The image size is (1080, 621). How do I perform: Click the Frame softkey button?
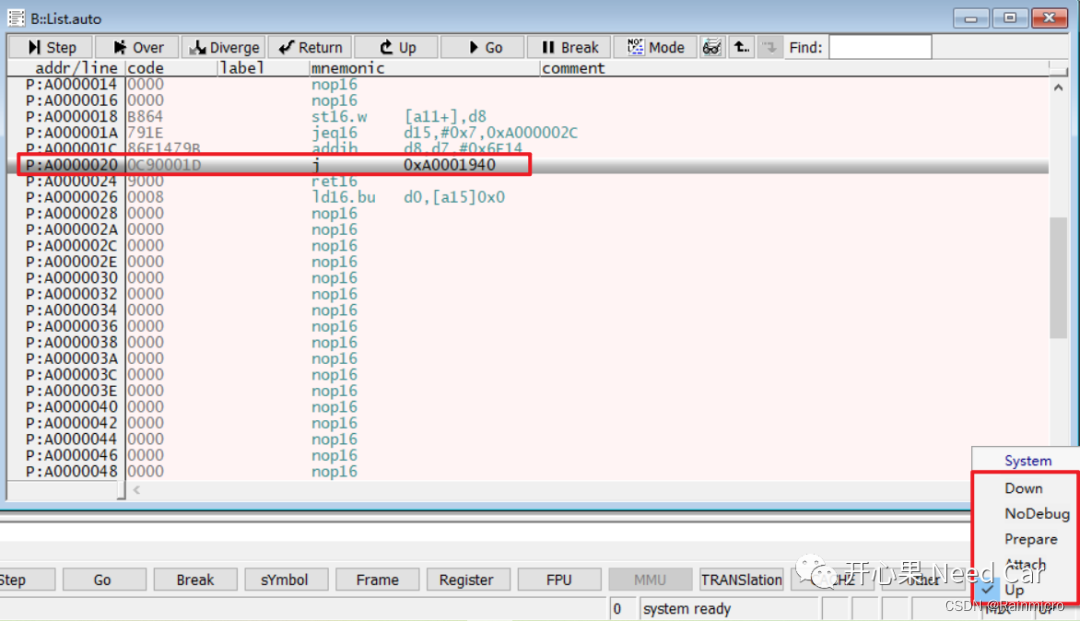[x=377, y=580]
